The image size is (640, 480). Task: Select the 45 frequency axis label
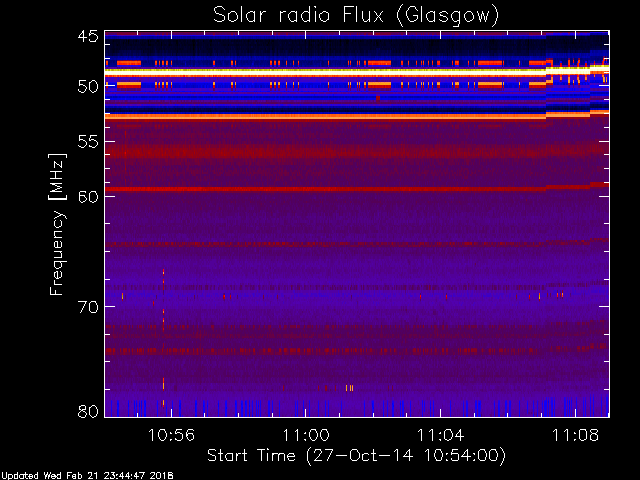point(88,36)
